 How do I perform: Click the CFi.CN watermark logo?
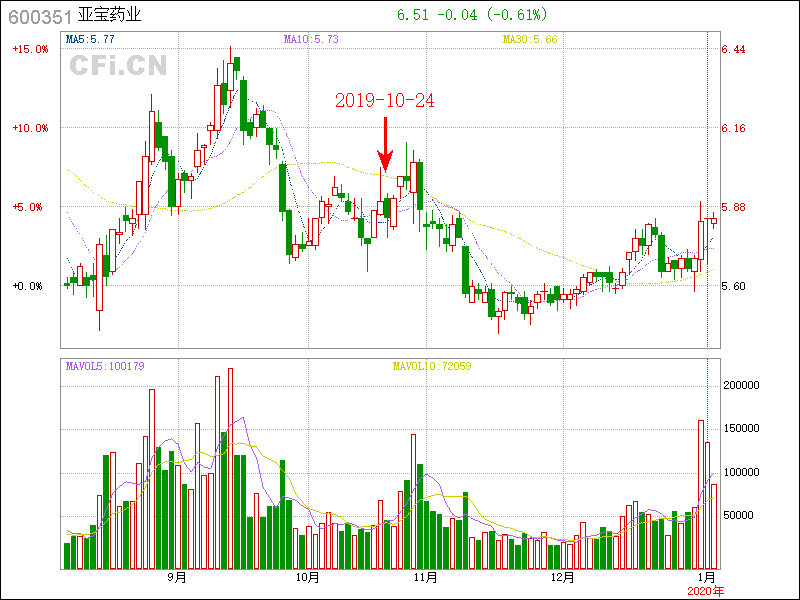pyautogui.click(x=117, y=66)
